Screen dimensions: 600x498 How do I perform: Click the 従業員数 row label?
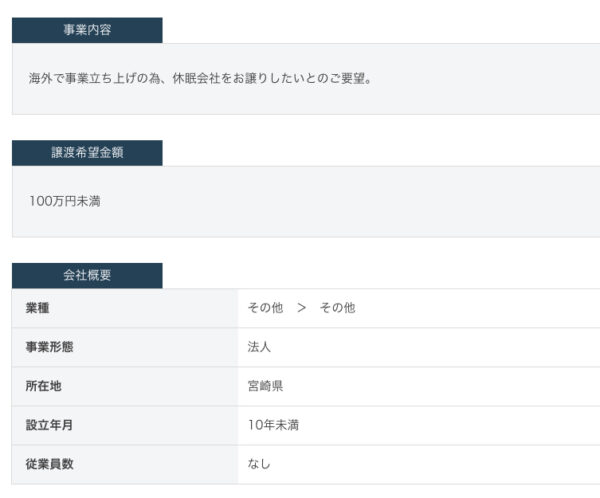49,464
